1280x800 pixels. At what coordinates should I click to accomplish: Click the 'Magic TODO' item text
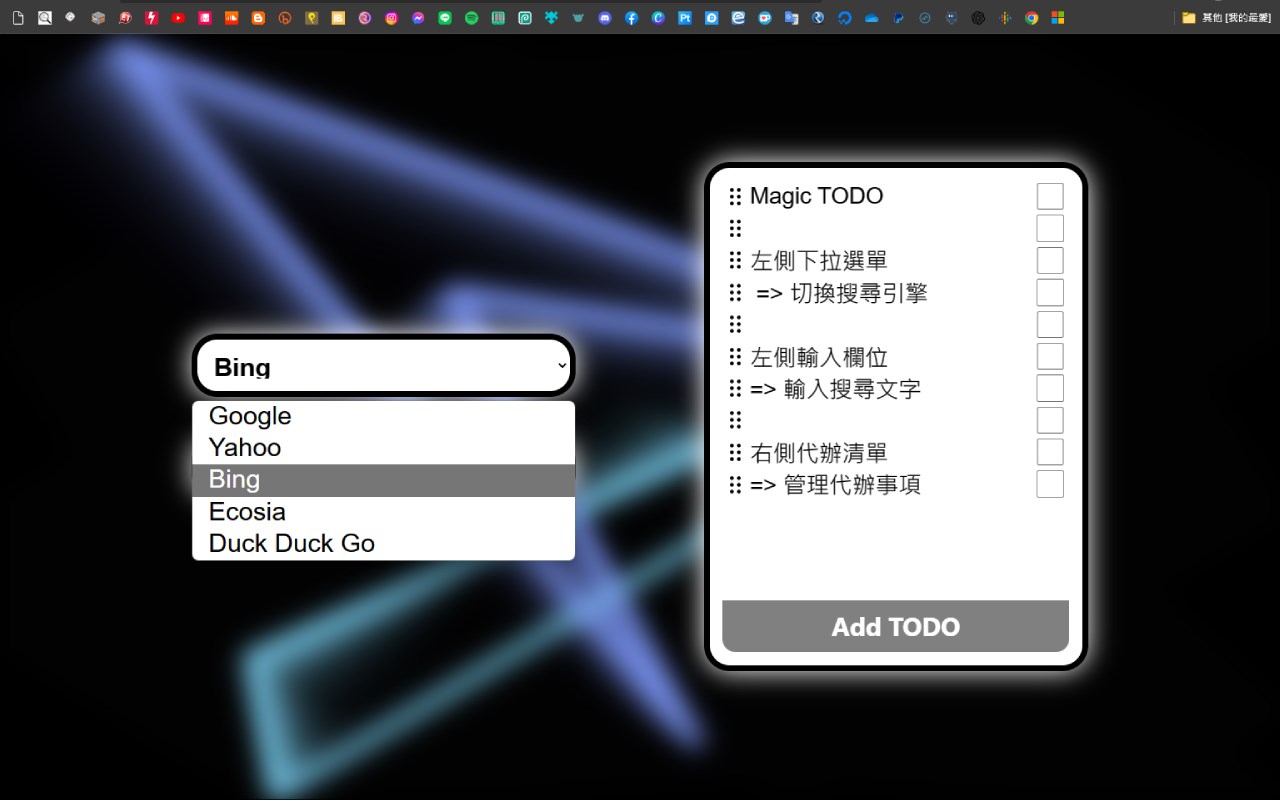816,196
